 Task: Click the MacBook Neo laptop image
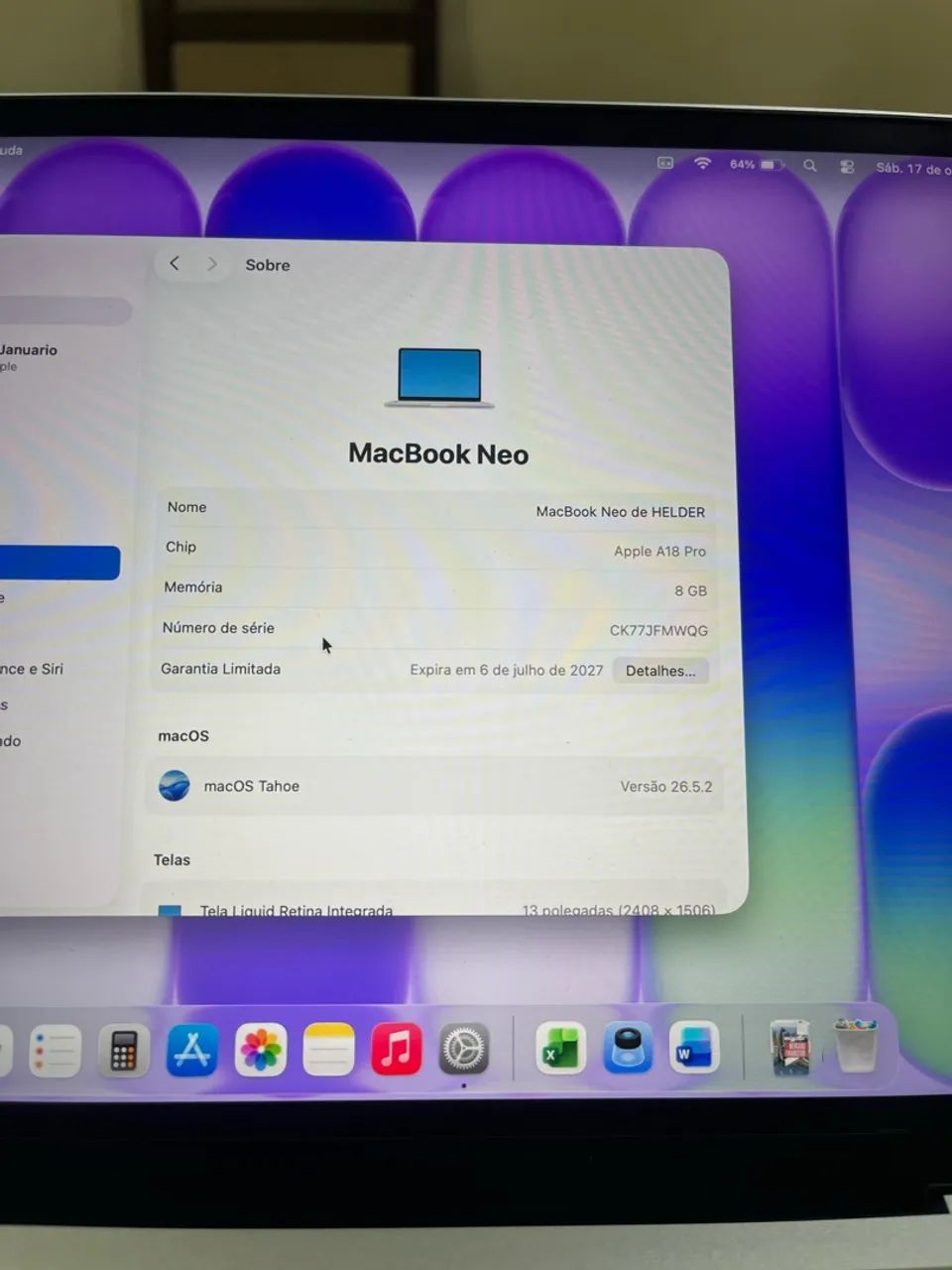(439, 378)
